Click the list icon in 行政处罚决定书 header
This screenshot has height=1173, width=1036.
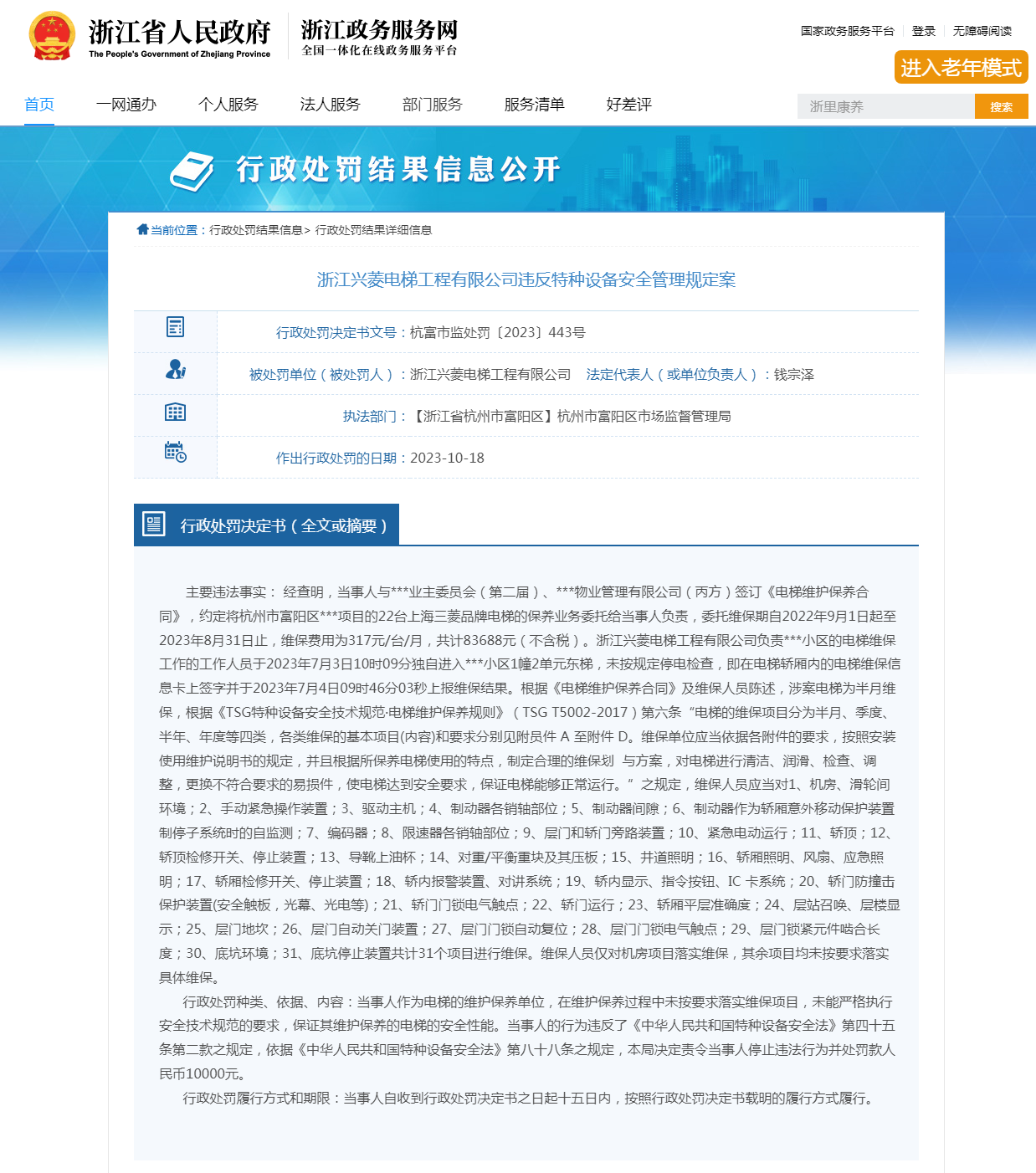point(154,525)
